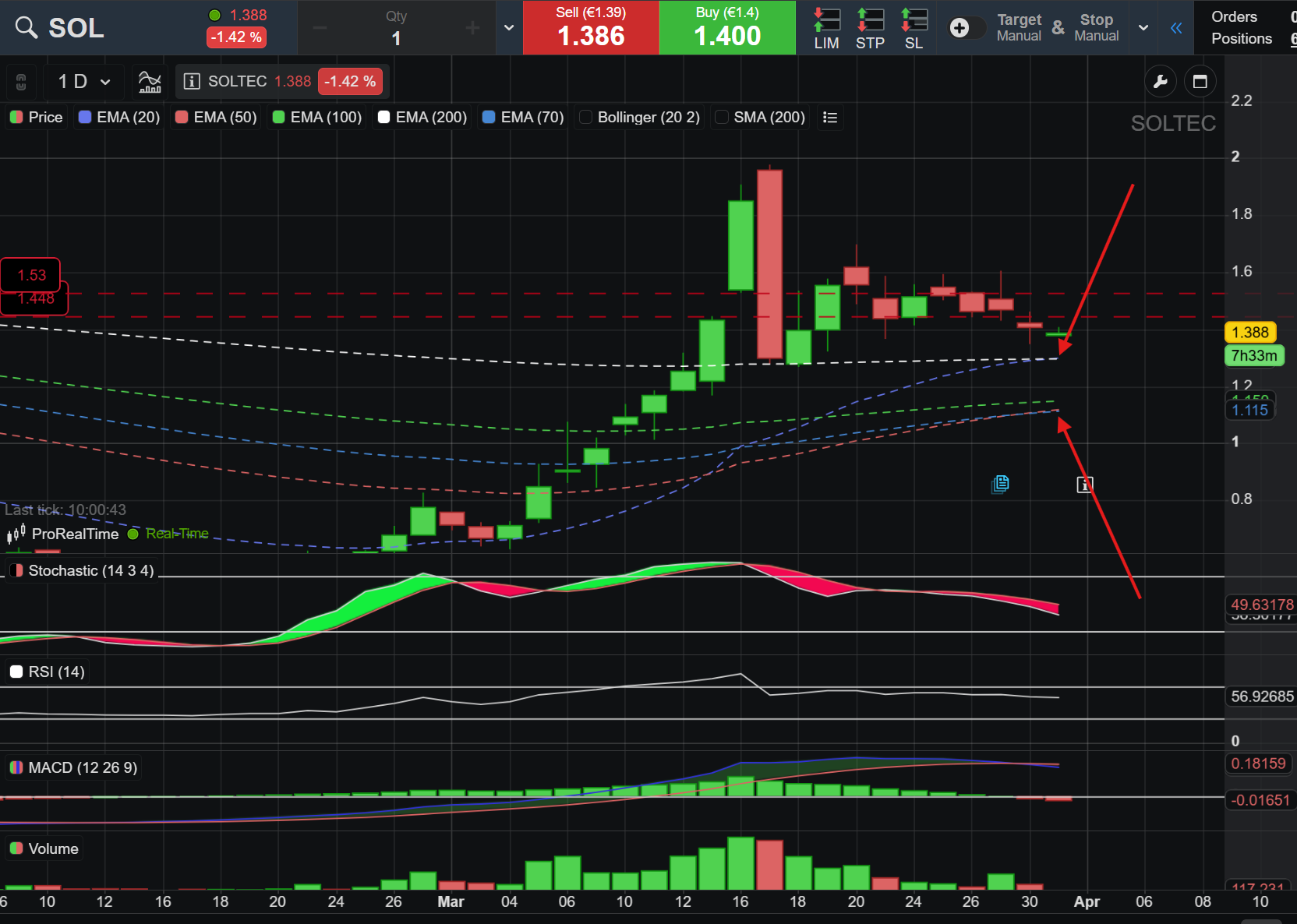Click the 56.92685 RSI value
This screenshot has height=924, width=1297.
tap(1262, 697)
